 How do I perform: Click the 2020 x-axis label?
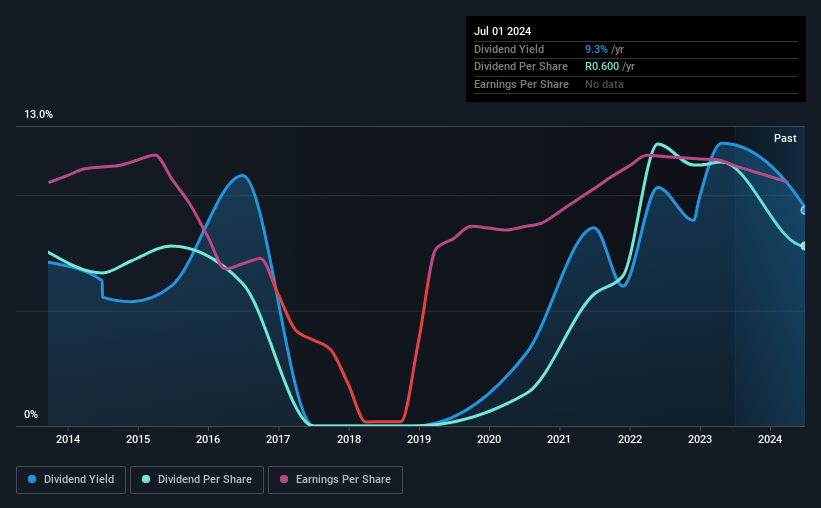point(489,439)
